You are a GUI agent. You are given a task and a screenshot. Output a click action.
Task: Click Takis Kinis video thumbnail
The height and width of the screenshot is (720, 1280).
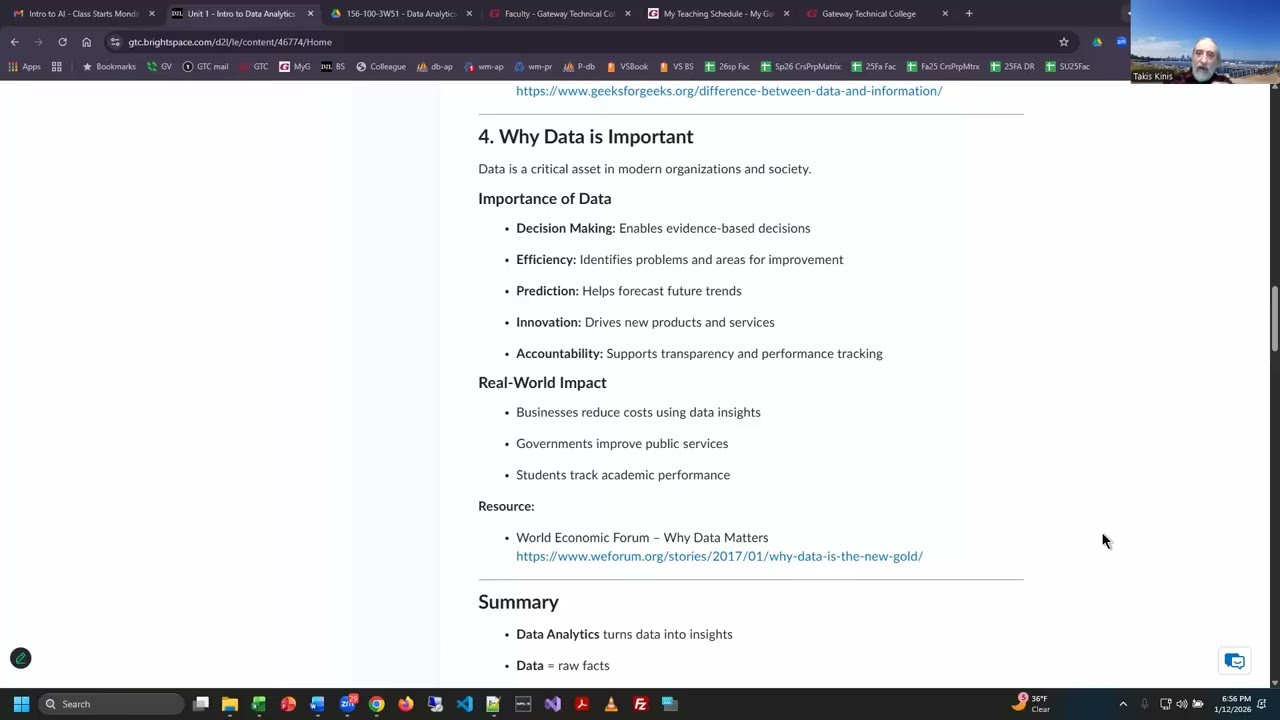point(1205,42)
